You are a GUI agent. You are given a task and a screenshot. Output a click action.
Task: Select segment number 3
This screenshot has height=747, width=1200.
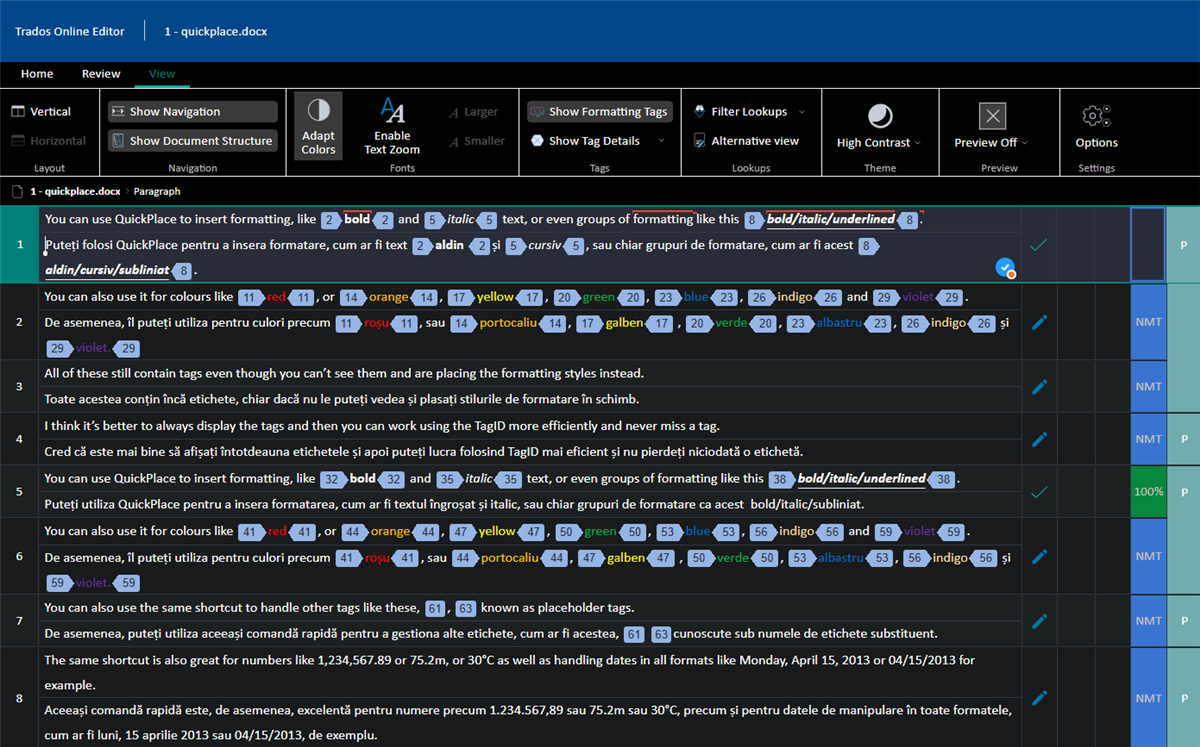click(19, 386)
